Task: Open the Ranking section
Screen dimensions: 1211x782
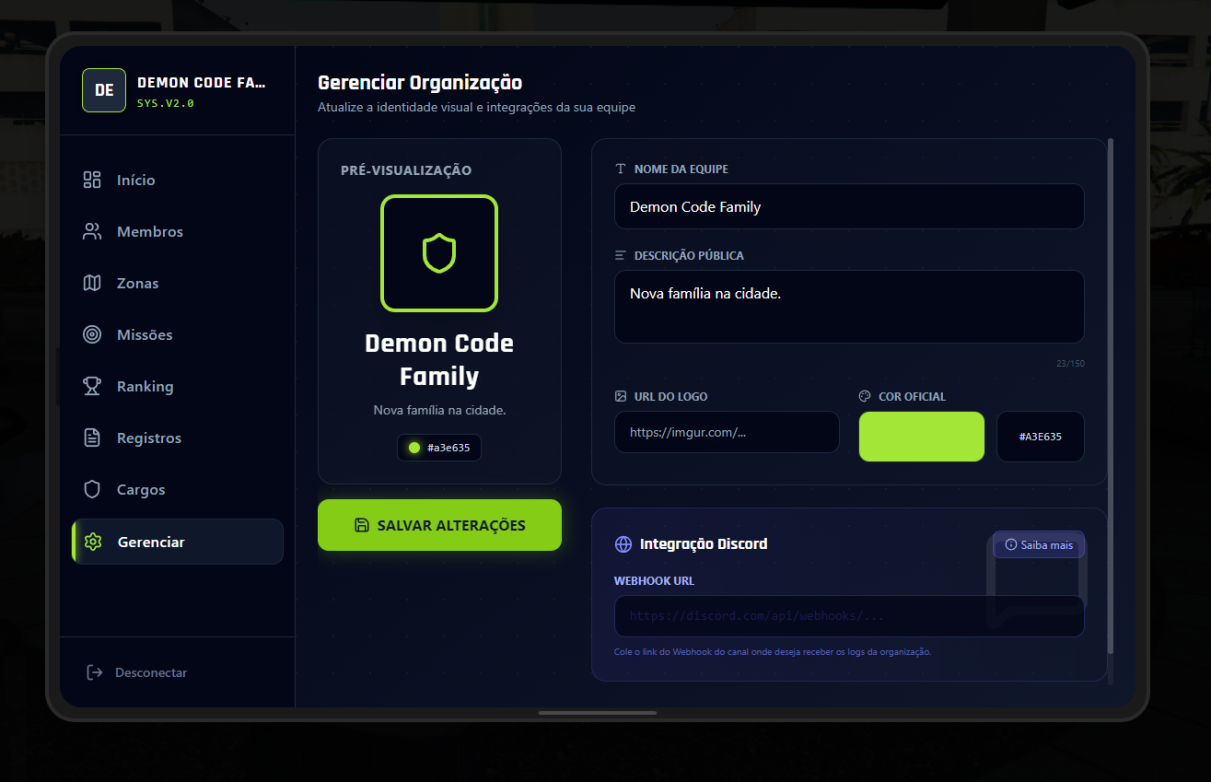Action: 177,386
